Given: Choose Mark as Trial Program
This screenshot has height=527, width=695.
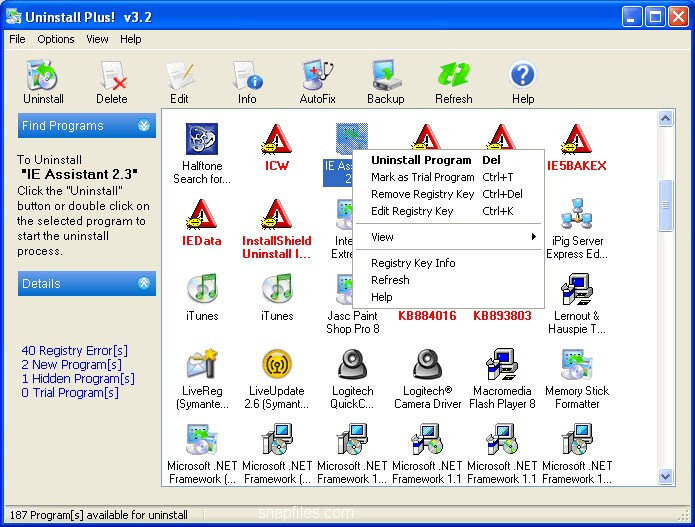Looking at the screenshot, I should [448, 177].
